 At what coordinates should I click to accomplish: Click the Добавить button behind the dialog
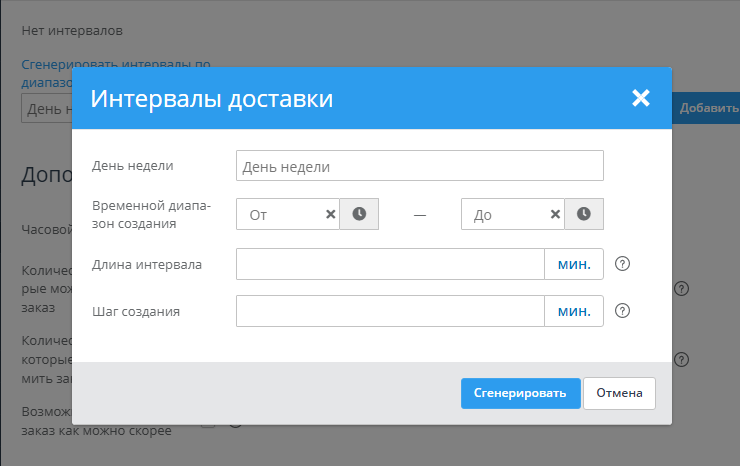click(708, 108)
